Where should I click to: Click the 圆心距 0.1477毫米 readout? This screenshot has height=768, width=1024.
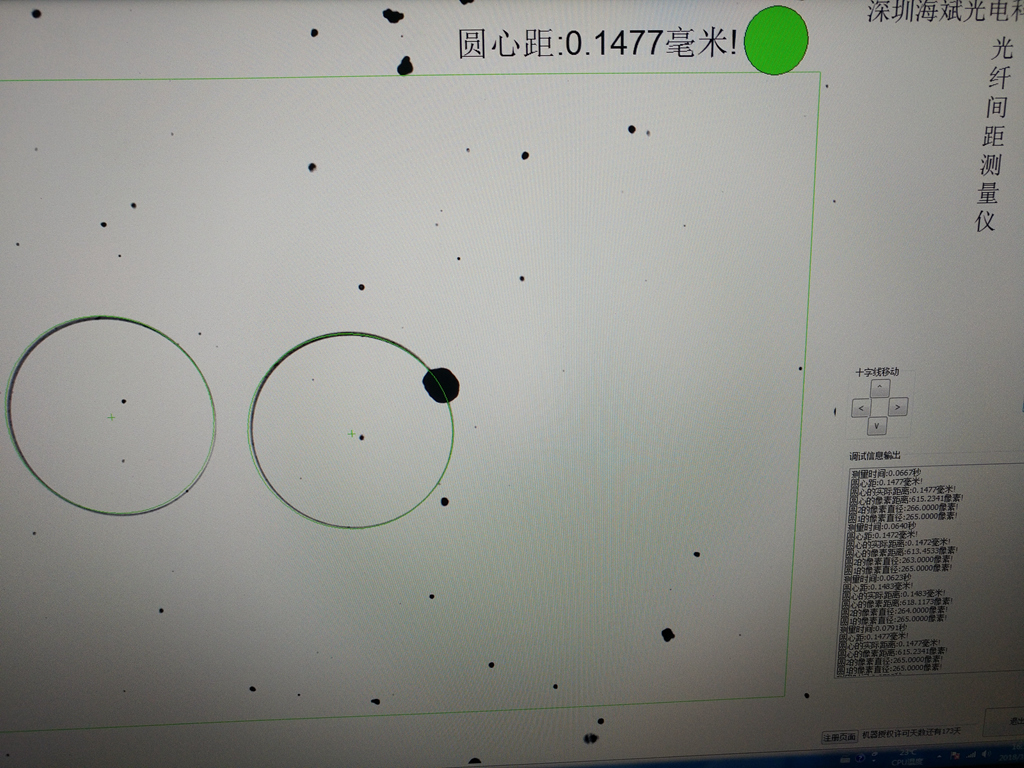click(x=598, y=43)
